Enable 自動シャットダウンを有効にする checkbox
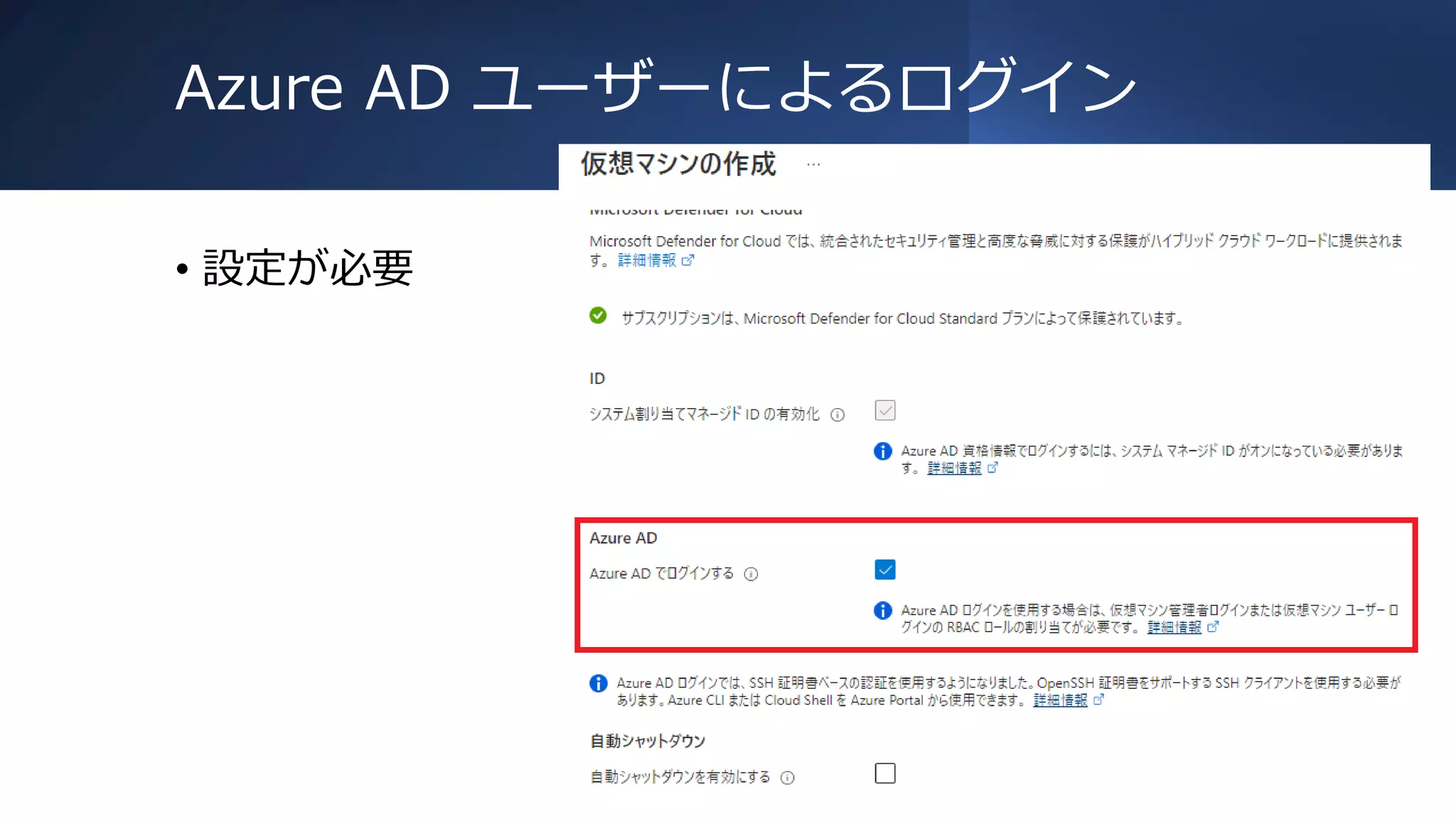This screenshot has width=1456, height=819. tap(884, 773)
